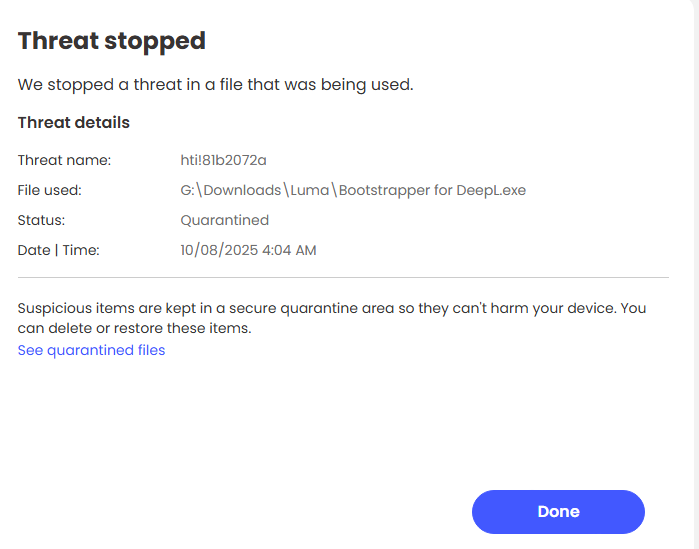
Task: Click the Luma folder in file path
Action: (311, 190)
